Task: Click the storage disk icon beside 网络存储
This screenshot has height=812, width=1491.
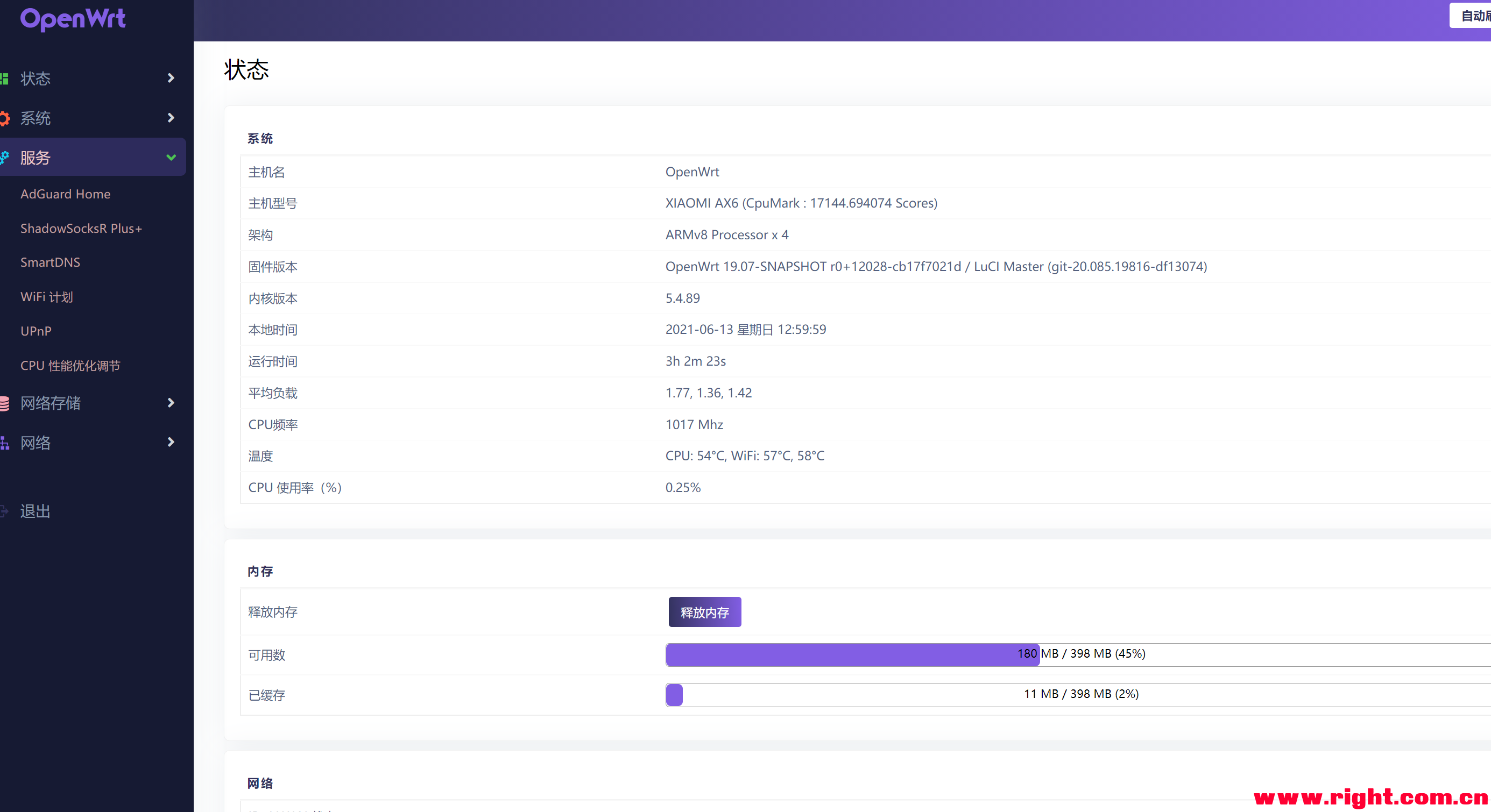Action: pos(5,403)
